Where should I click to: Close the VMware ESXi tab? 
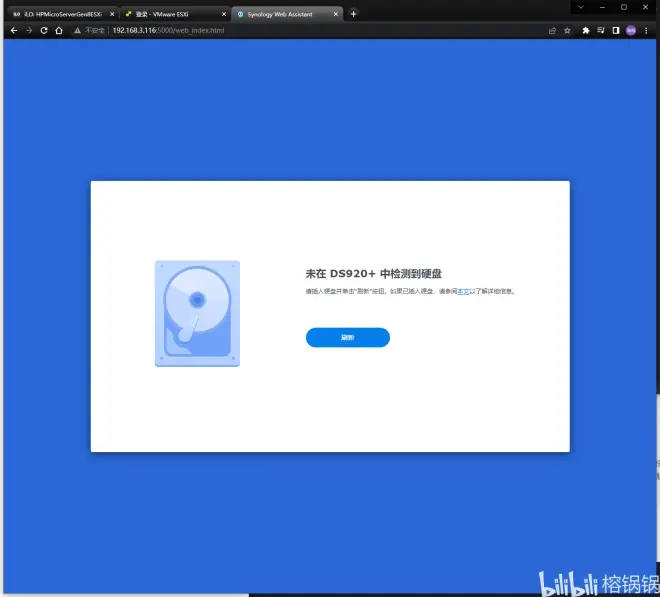224,14
